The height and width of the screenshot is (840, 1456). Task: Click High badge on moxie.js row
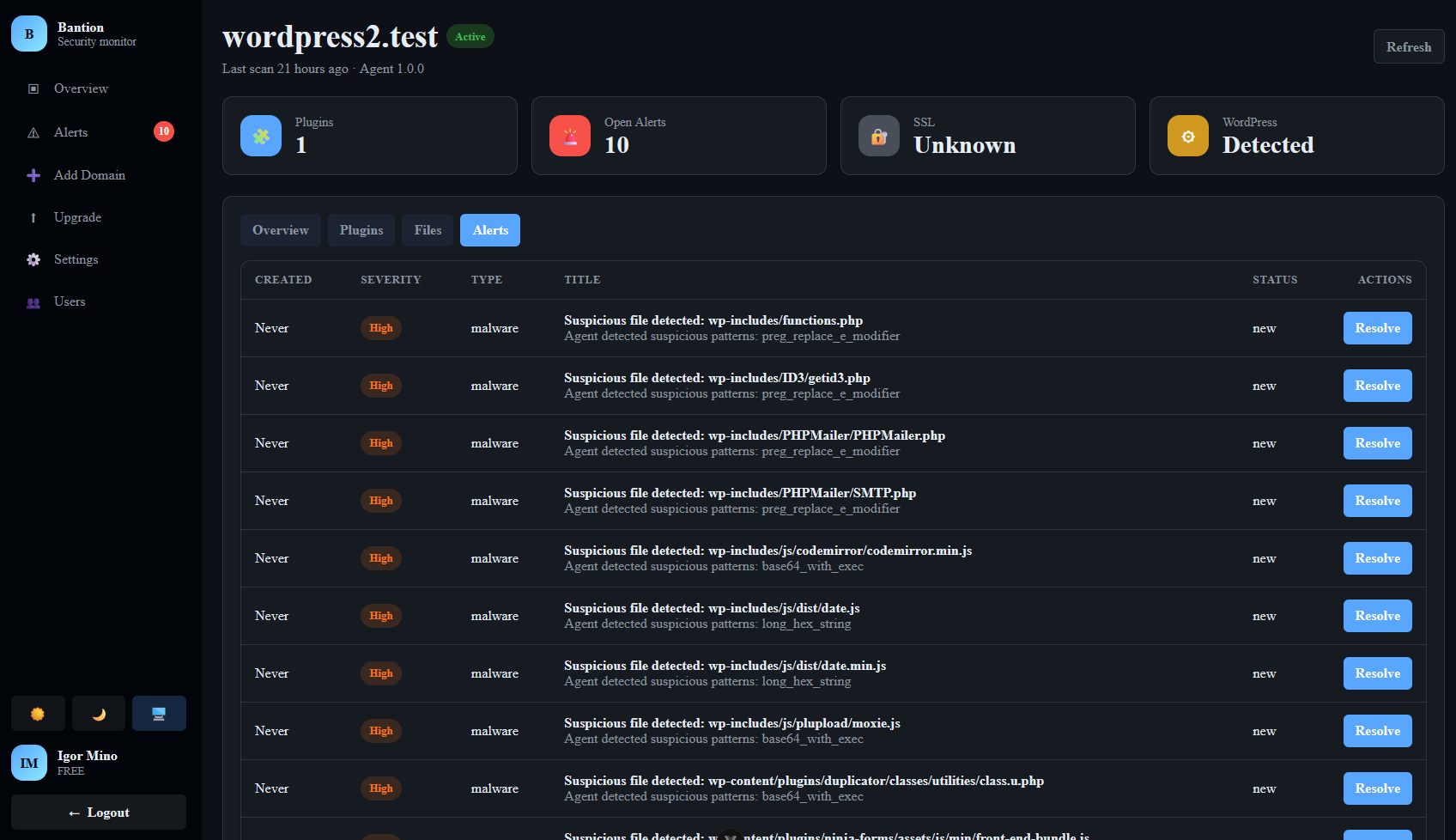(381, 731)
